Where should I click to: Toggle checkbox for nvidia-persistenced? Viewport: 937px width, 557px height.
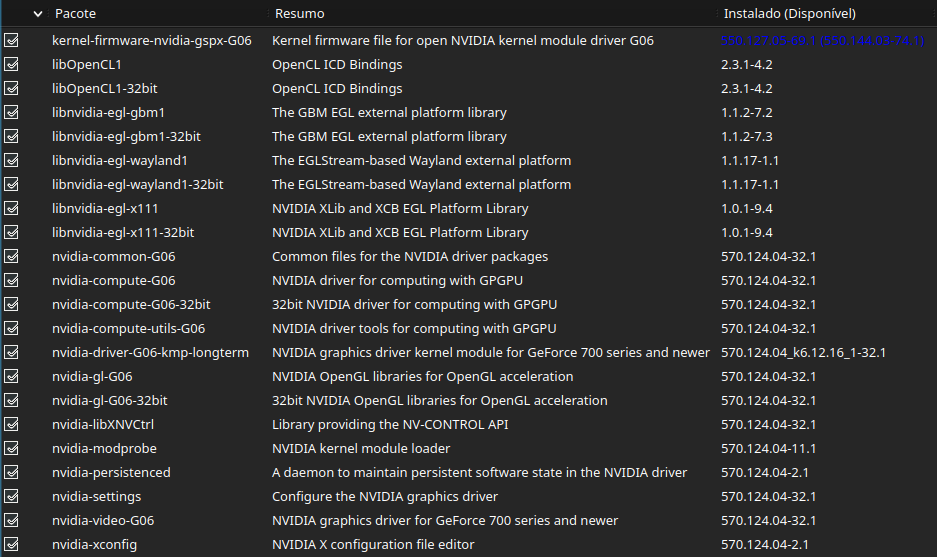tap(11, 472)
